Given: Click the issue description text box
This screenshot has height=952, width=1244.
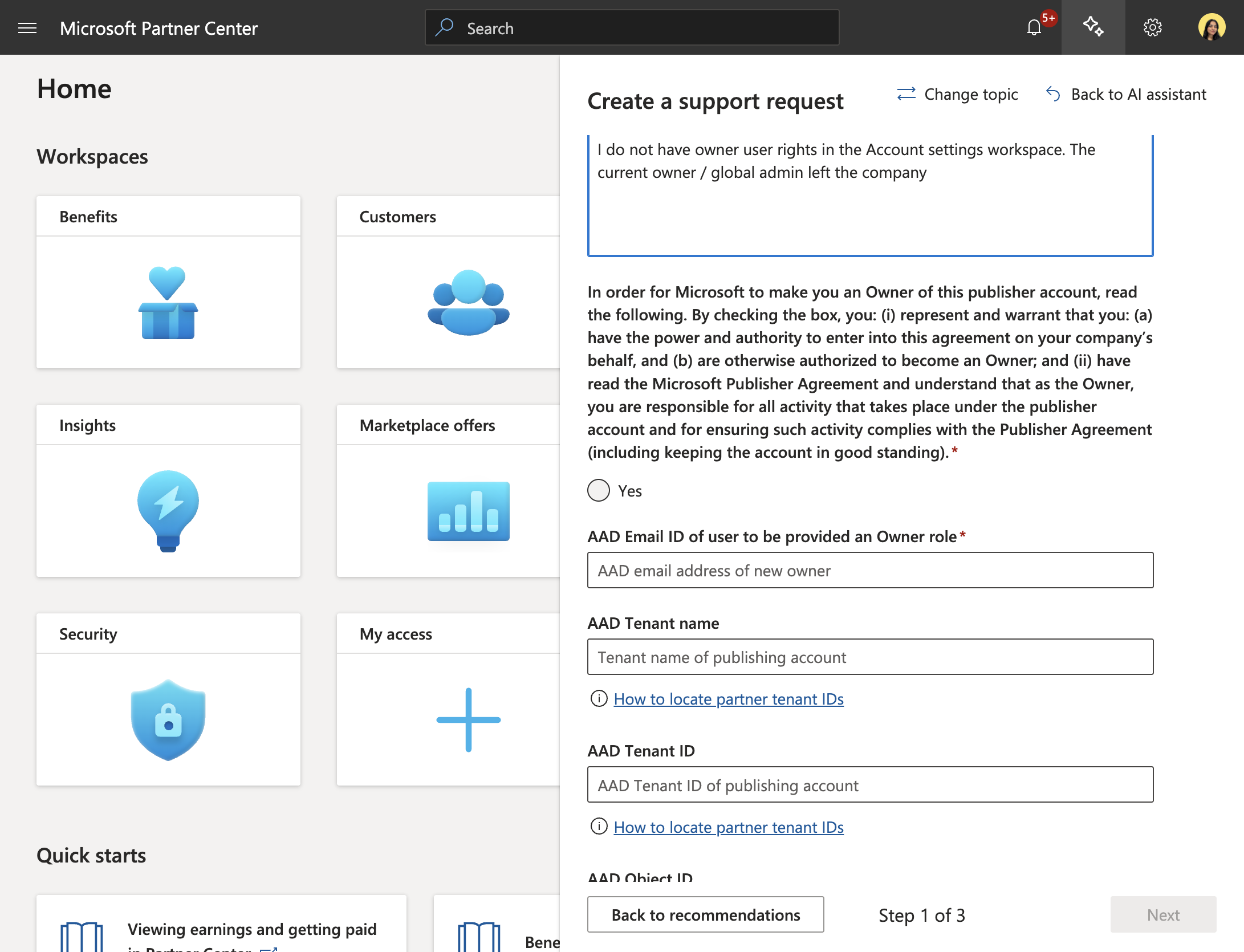Looking at the screenshot, I should coord(870,196).
